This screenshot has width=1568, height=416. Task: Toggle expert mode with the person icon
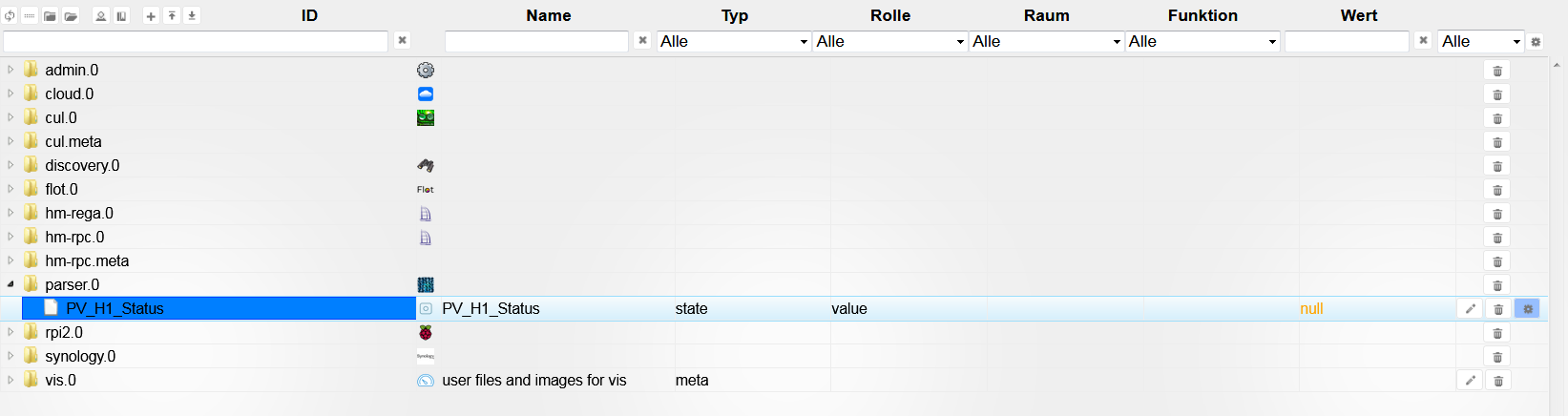click(x=100, y=16)
